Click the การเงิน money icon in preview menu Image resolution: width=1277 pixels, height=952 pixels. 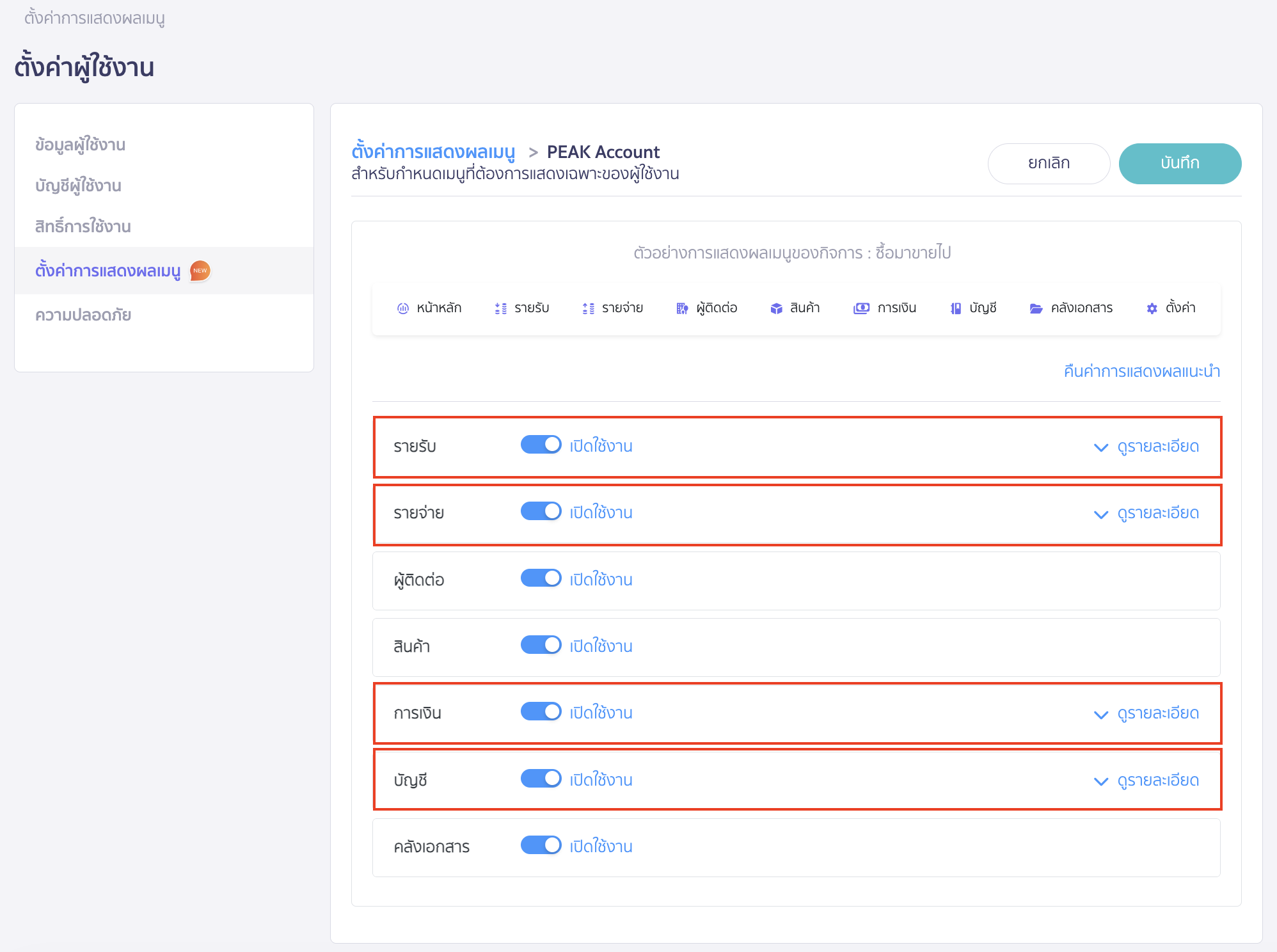tap(861, 308)
